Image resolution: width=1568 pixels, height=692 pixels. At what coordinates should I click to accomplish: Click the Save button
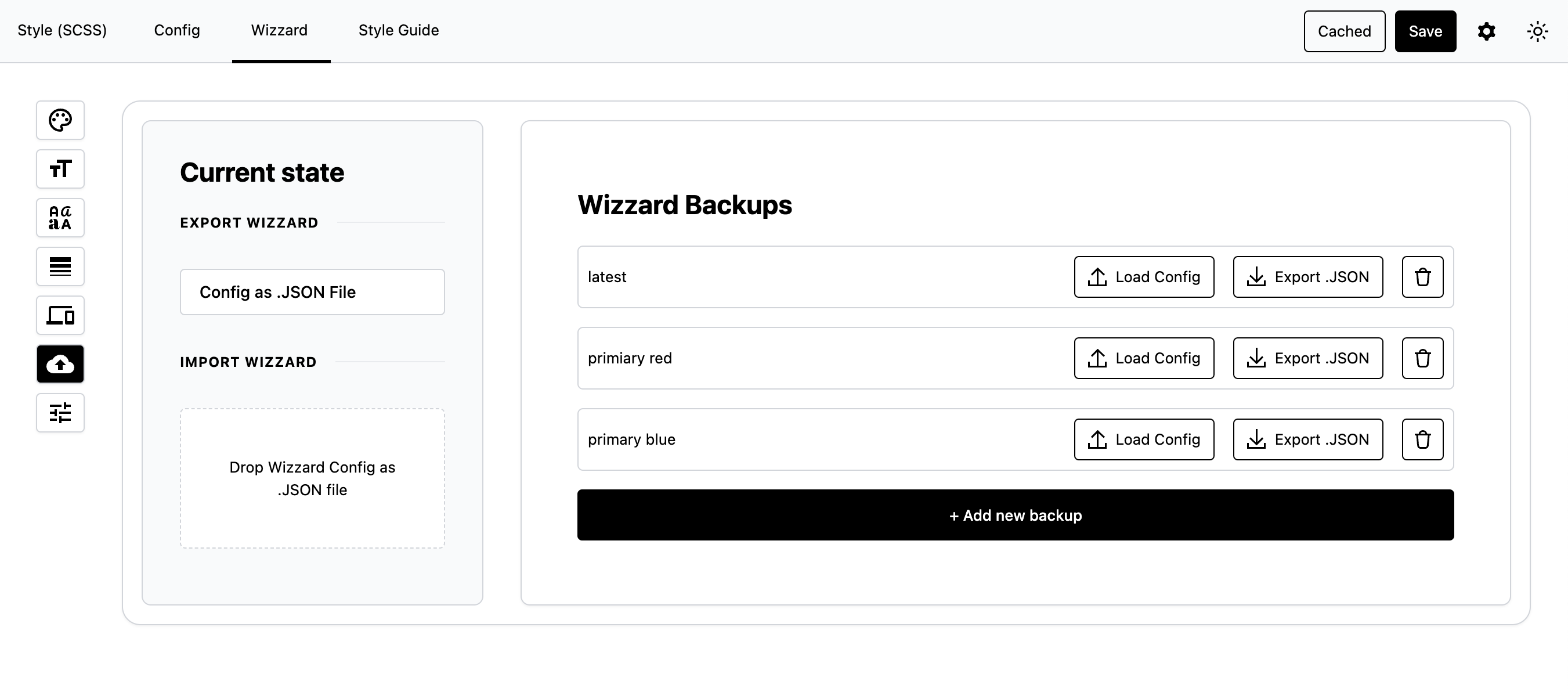(1426, 31)
